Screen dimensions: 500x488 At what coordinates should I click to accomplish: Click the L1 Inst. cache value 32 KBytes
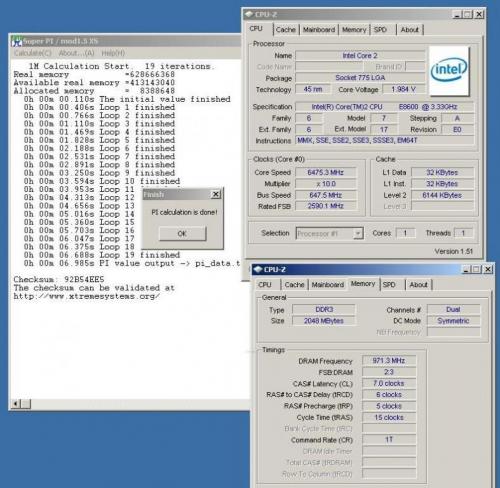(x=442, y=184)
